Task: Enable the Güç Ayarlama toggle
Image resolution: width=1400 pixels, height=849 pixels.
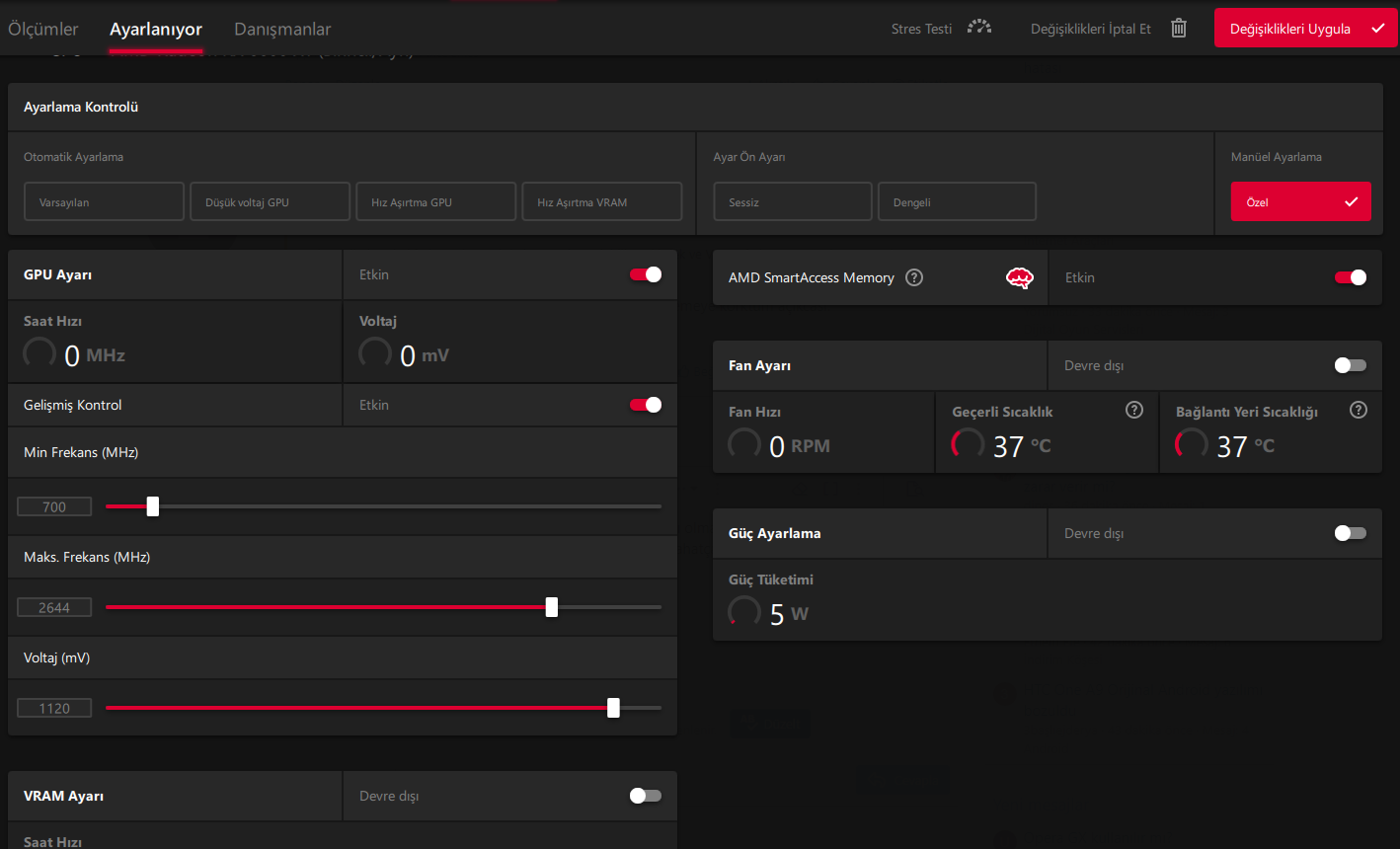Action: coord(1350,533)
